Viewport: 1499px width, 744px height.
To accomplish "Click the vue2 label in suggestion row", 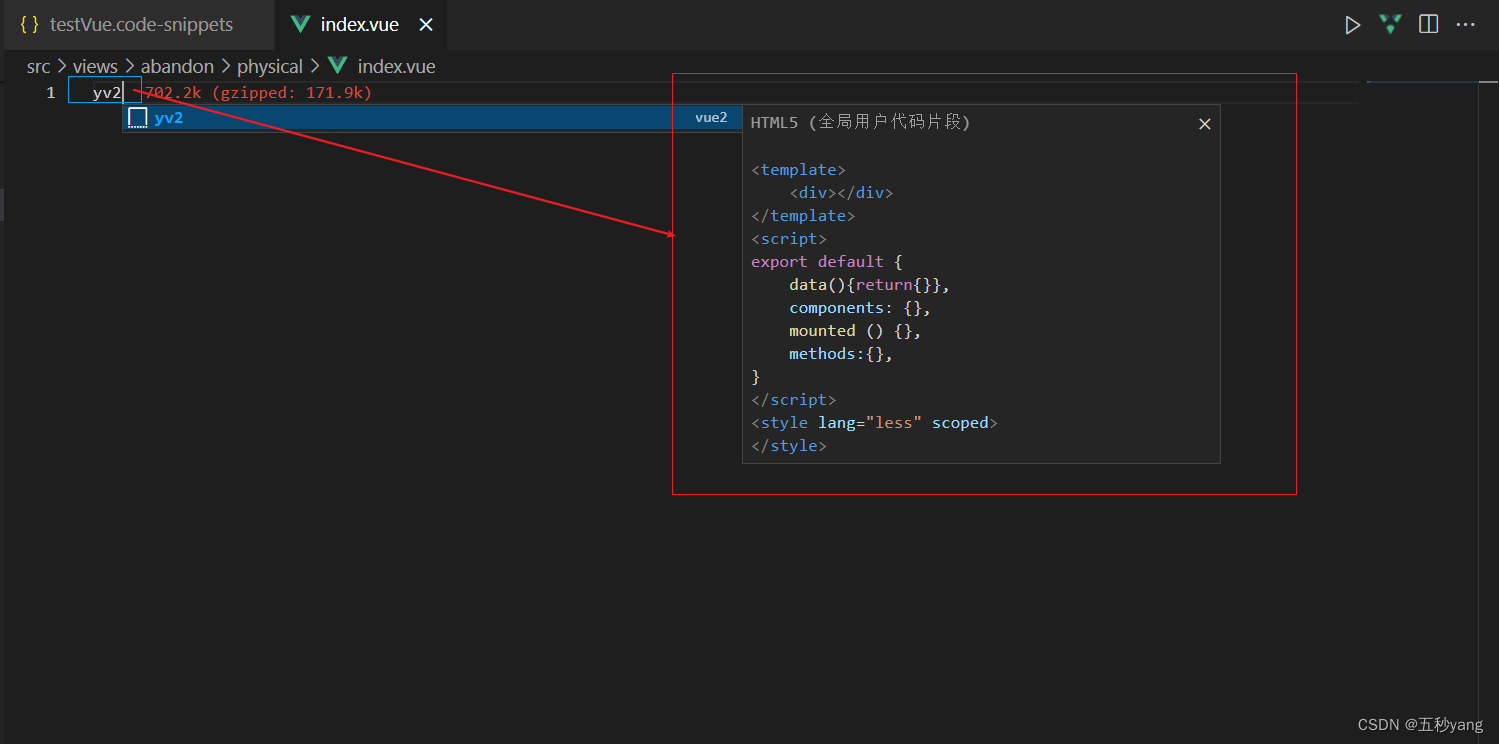I will (711, 118).
